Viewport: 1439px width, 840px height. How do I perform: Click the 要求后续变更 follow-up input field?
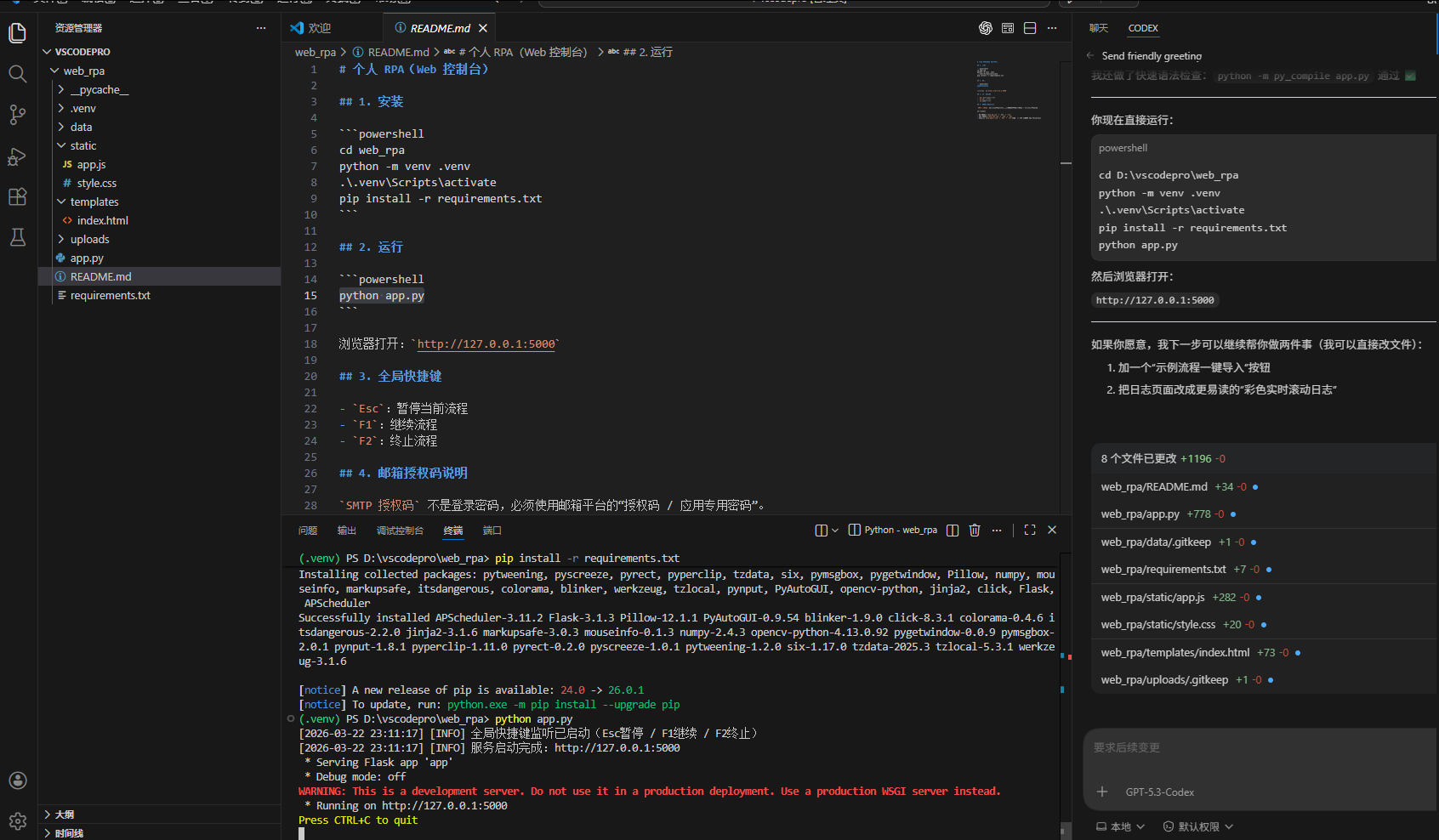[1259, 748]
